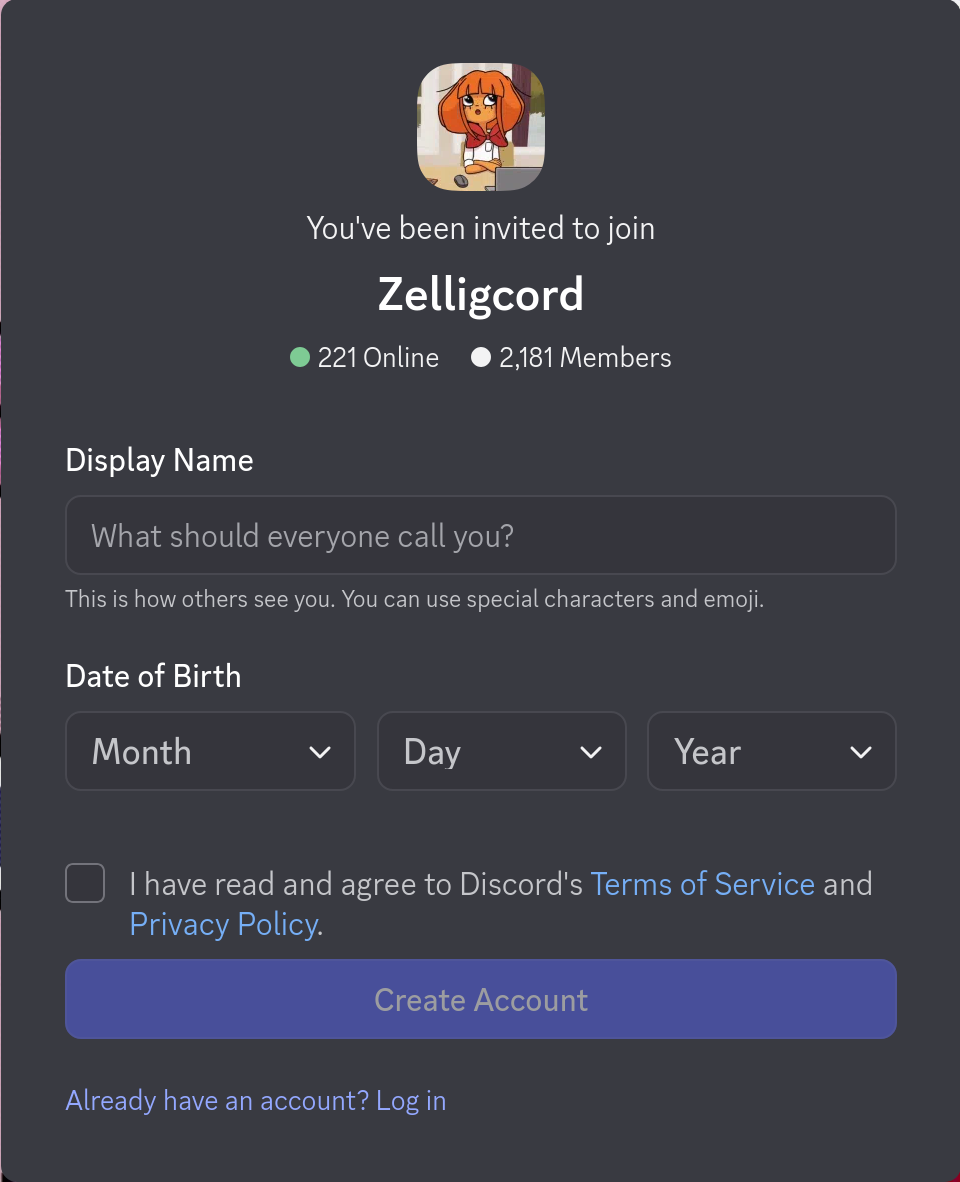Image resolution: width=960 pixels, height=1182 pixels.
Task: Open the Year dropdown
Action: point(771,751)
